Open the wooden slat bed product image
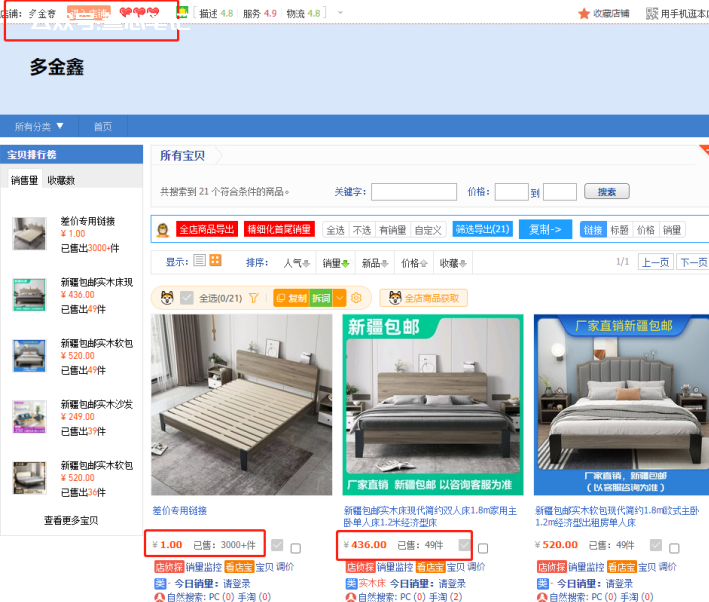This screenshot has width=709, height=602. [241, 405]
